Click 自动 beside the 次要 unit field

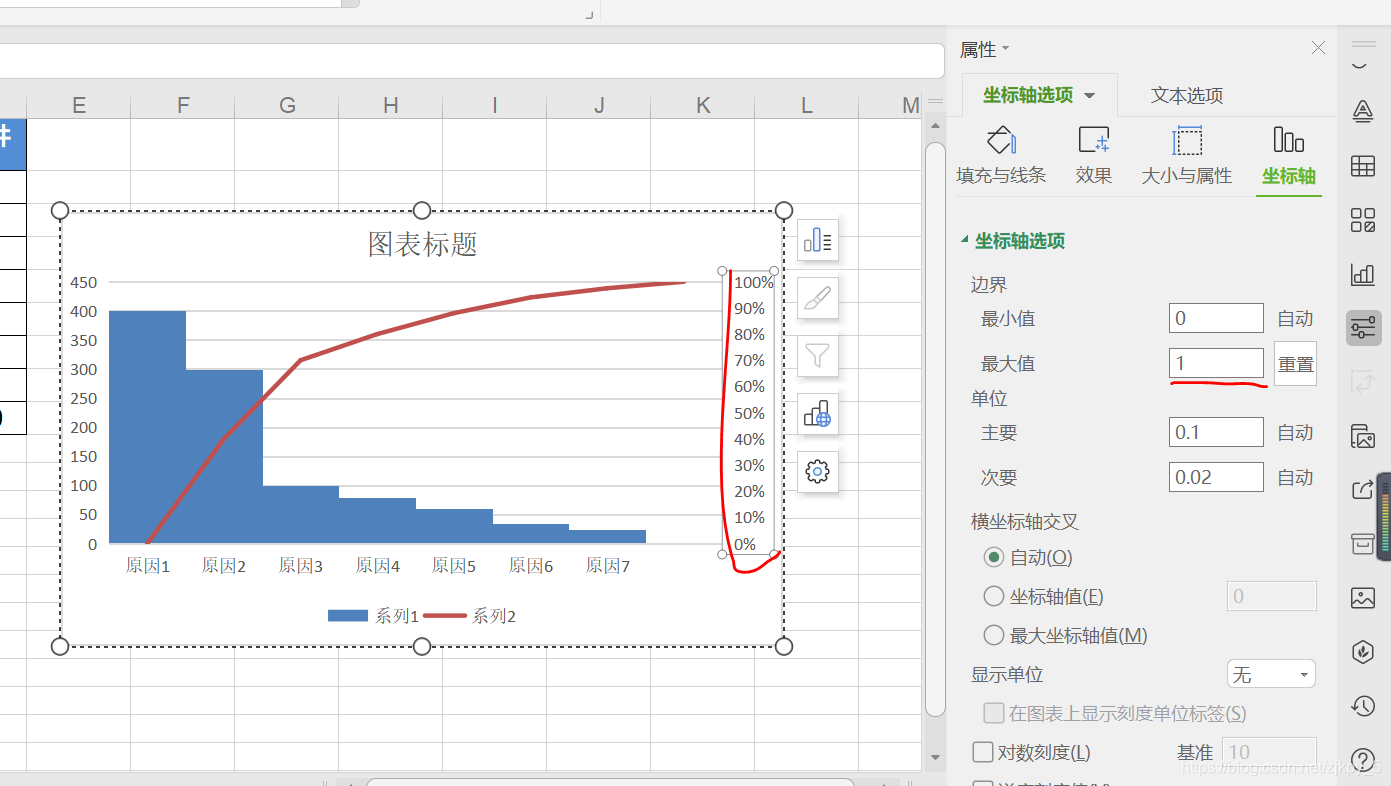coord(1295,477)
